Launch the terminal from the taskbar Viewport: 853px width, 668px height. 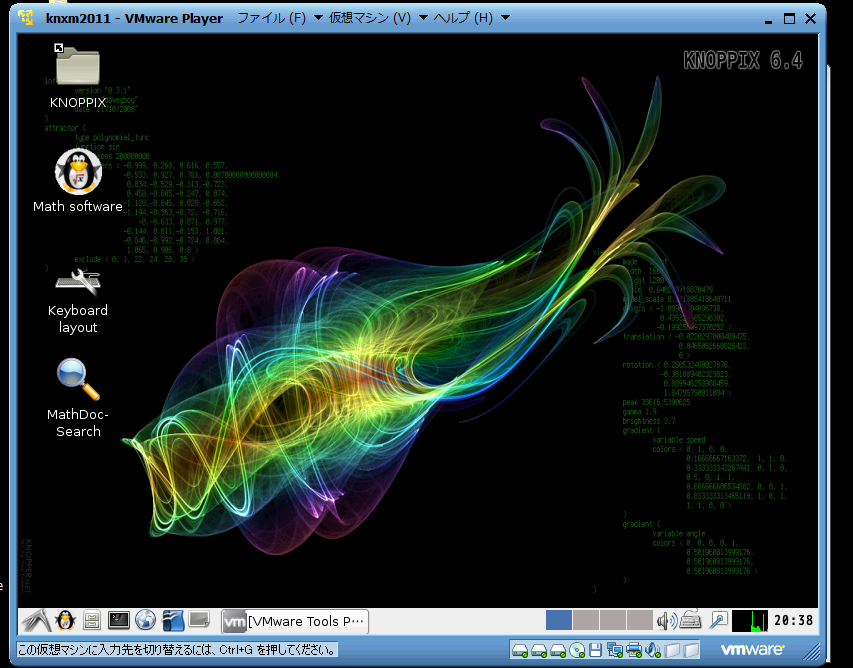[x=119, y=620]
